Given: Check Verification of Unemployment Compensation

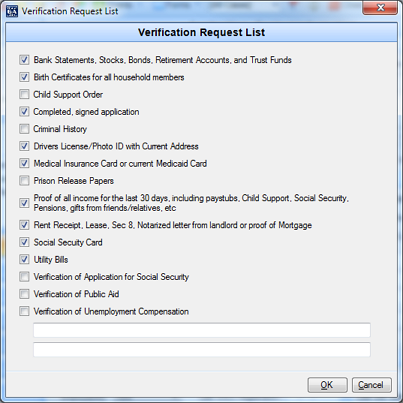Looking at the screenshot, I should (24, 312).
